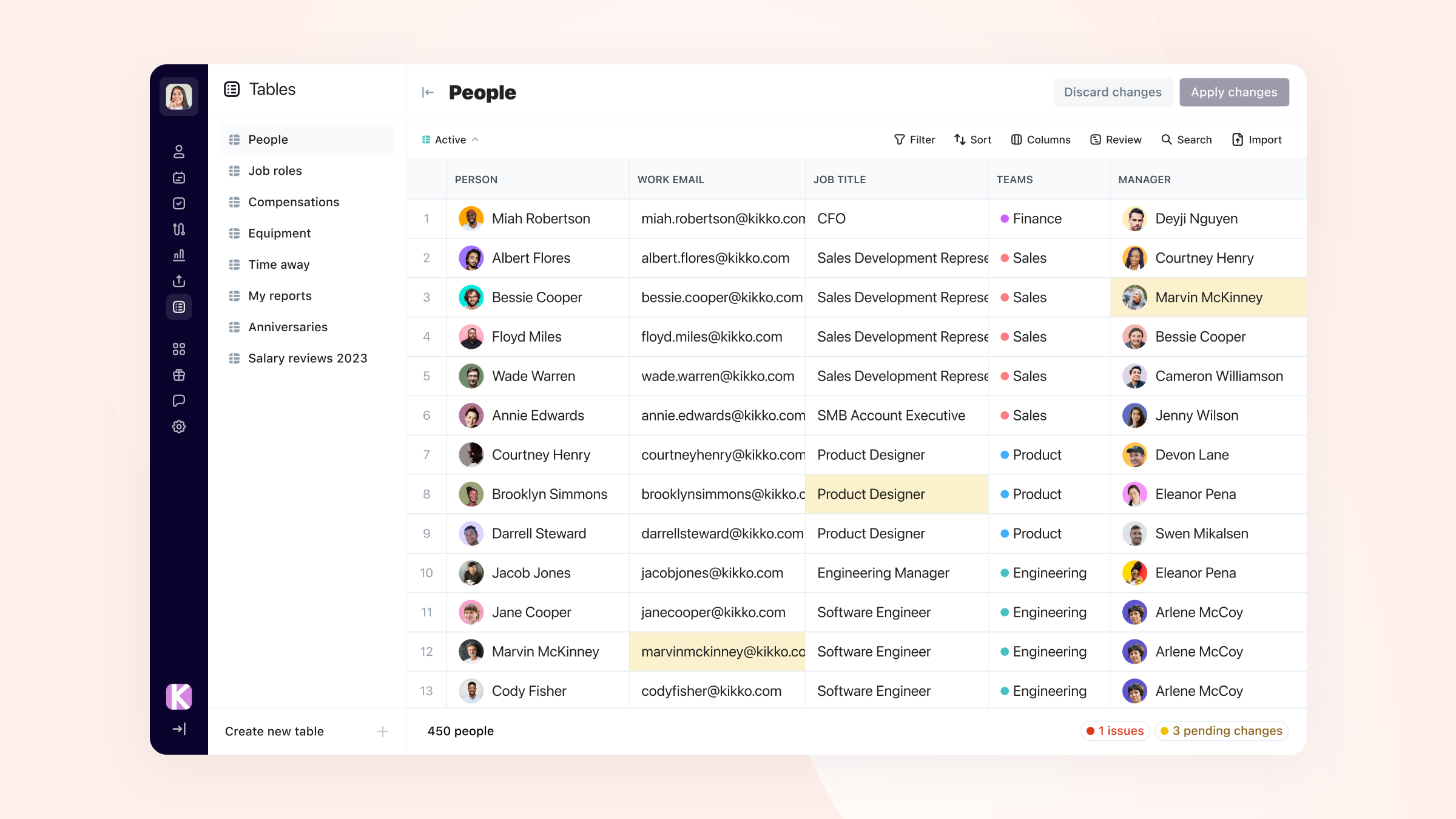This screenshot has width=1456, height=819.
Task: Click the gift box icon in sidebar
Action: (178, 375)
